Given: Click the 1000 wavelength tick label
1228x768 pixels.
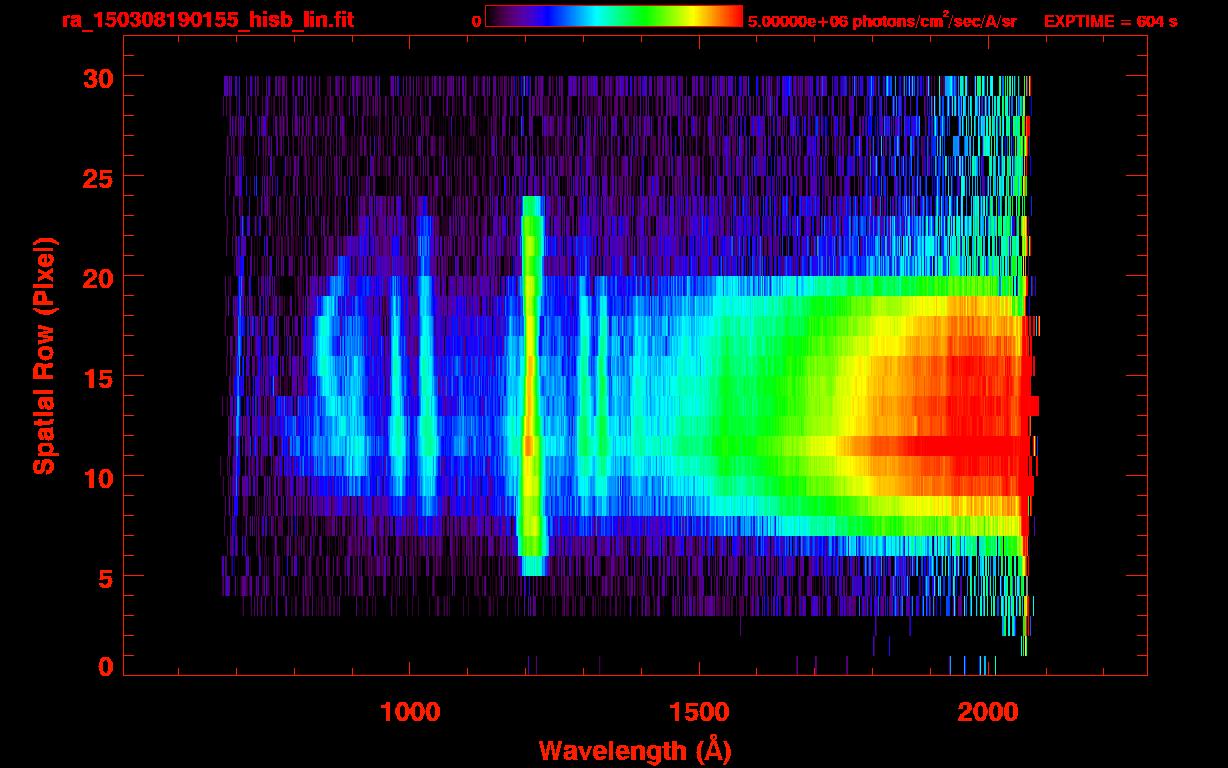Looking at the screenshot, I should pos(410,711).
